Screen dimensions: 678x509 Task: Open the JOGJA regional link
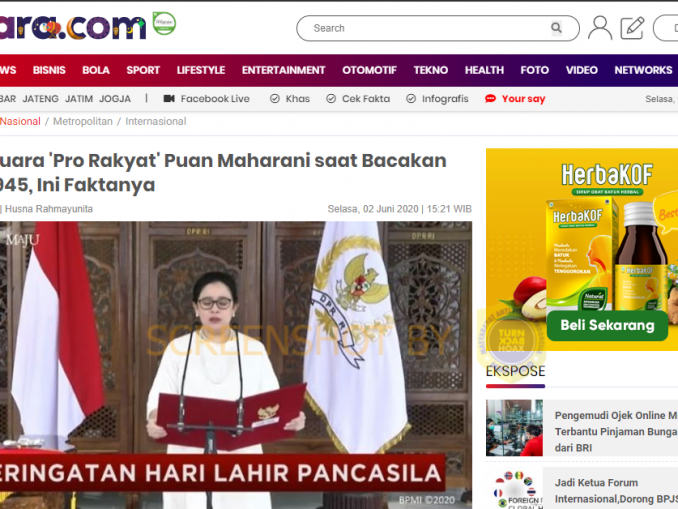pos(115,99)
